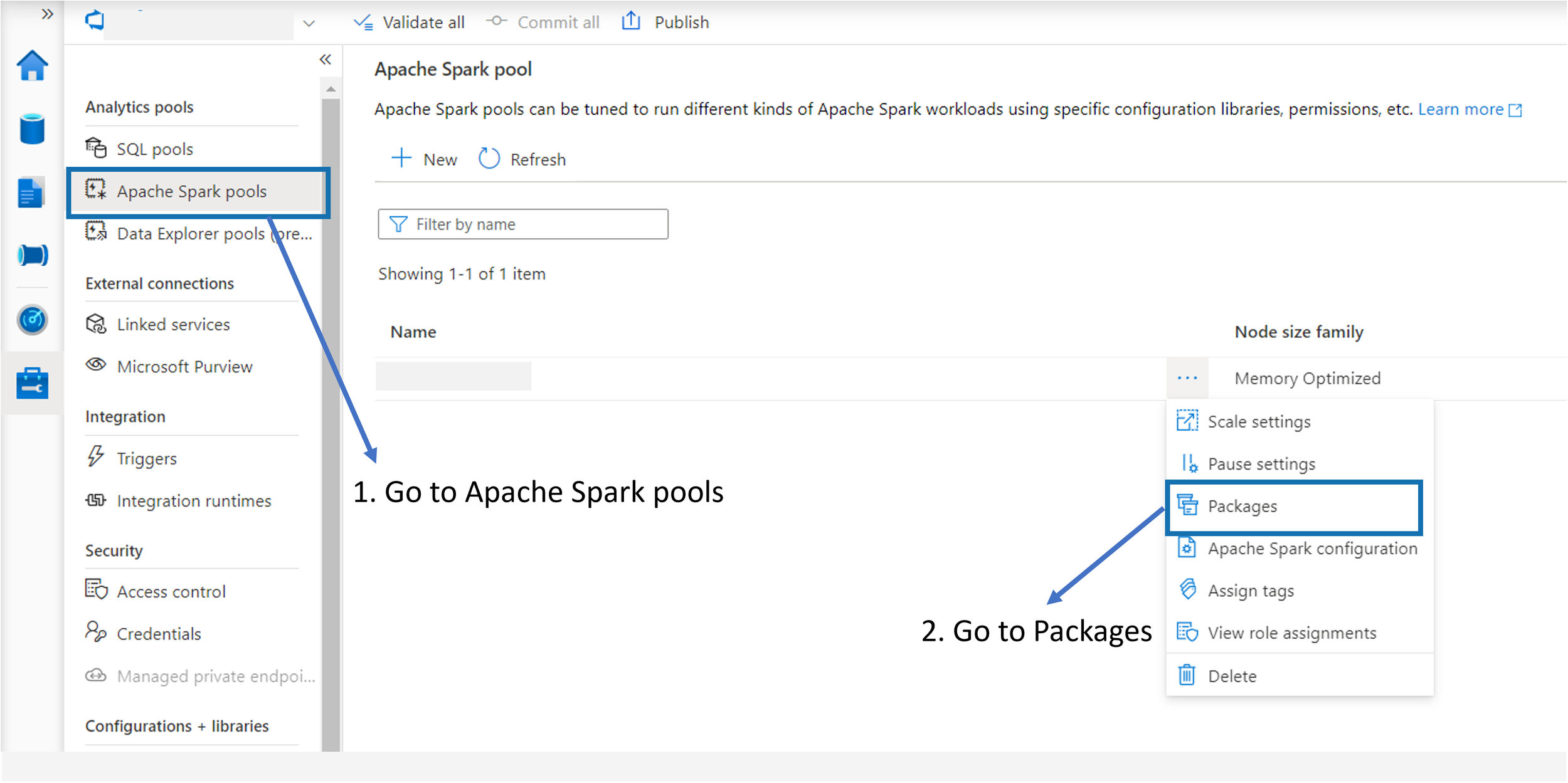The width and height of the screenshot is (1568, 783).
Task: Choose Apache Spark configuration menu entry
Action: click(x=1312, y=549)
